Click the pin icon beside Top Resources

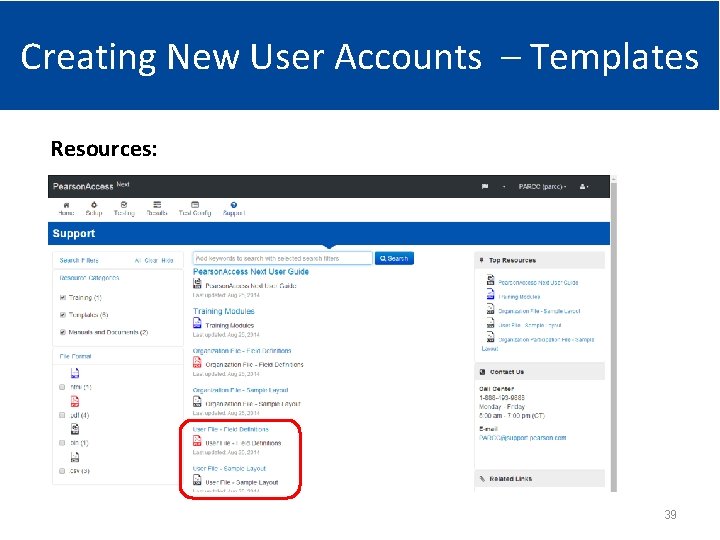[482, 260]
